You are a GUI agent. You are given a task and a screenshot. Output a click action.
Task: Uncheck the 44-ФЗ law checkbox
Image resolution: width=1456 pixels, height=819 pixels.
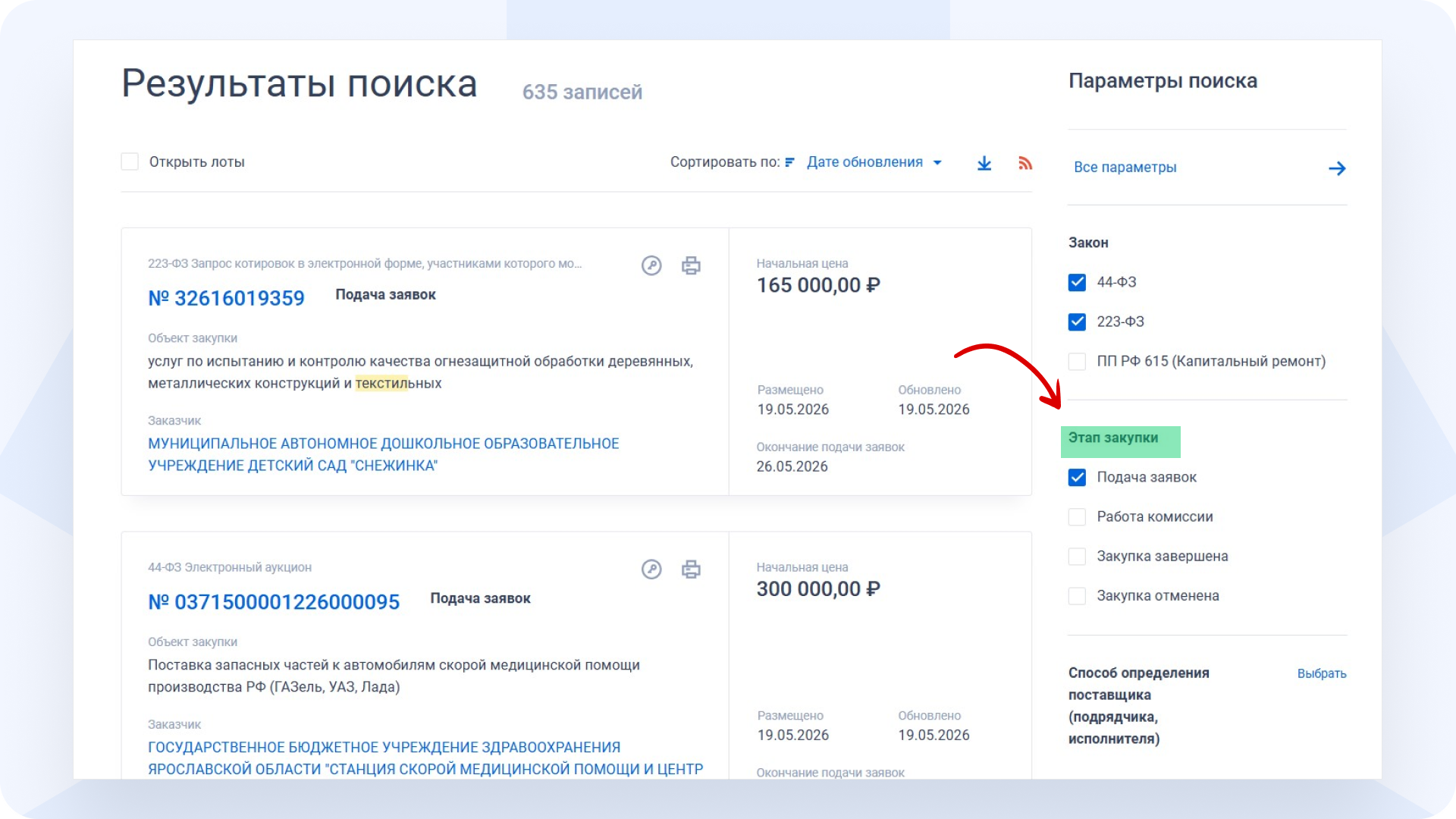click(1077, 283)
